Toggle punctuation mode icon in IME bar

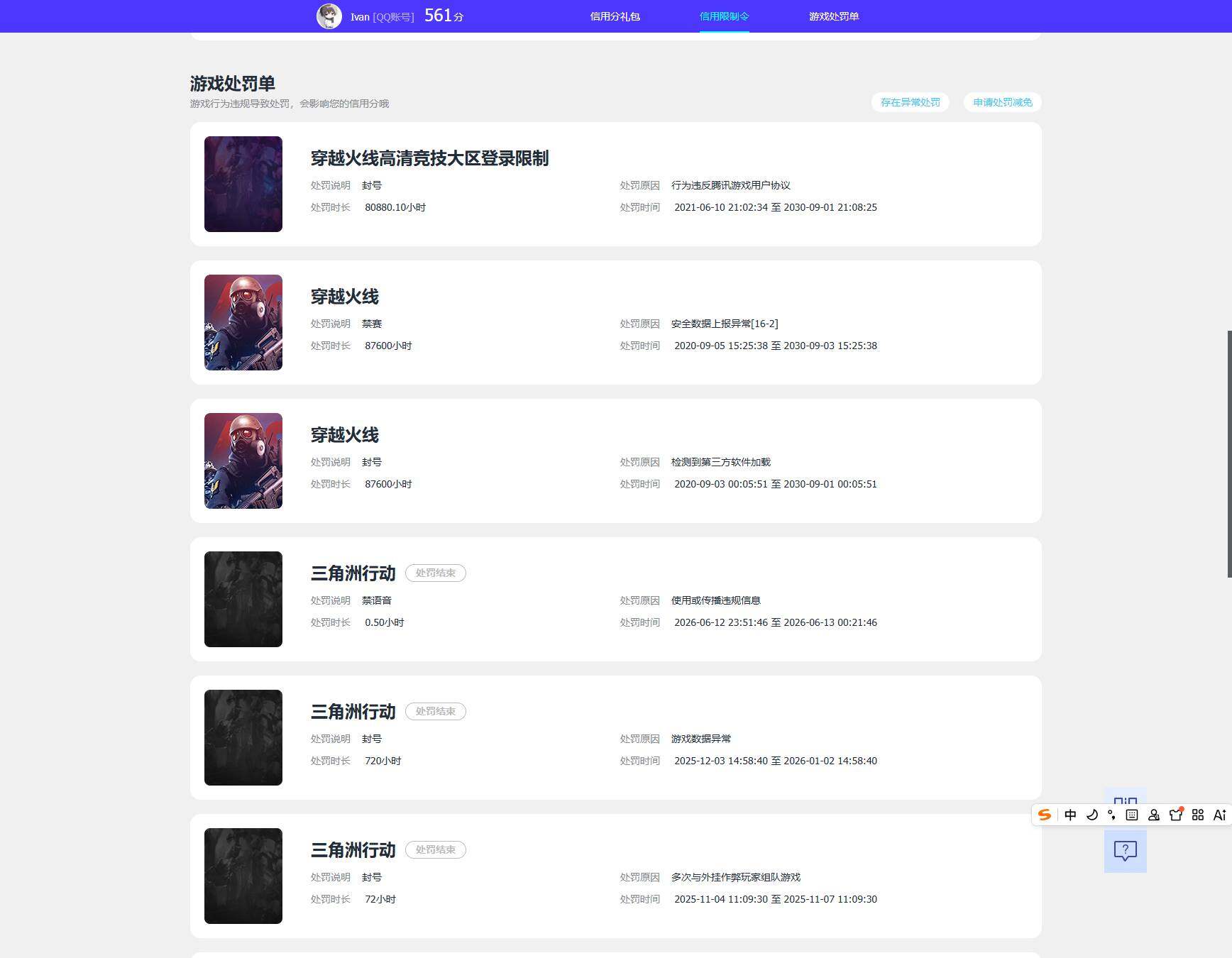pos(1111,815)
